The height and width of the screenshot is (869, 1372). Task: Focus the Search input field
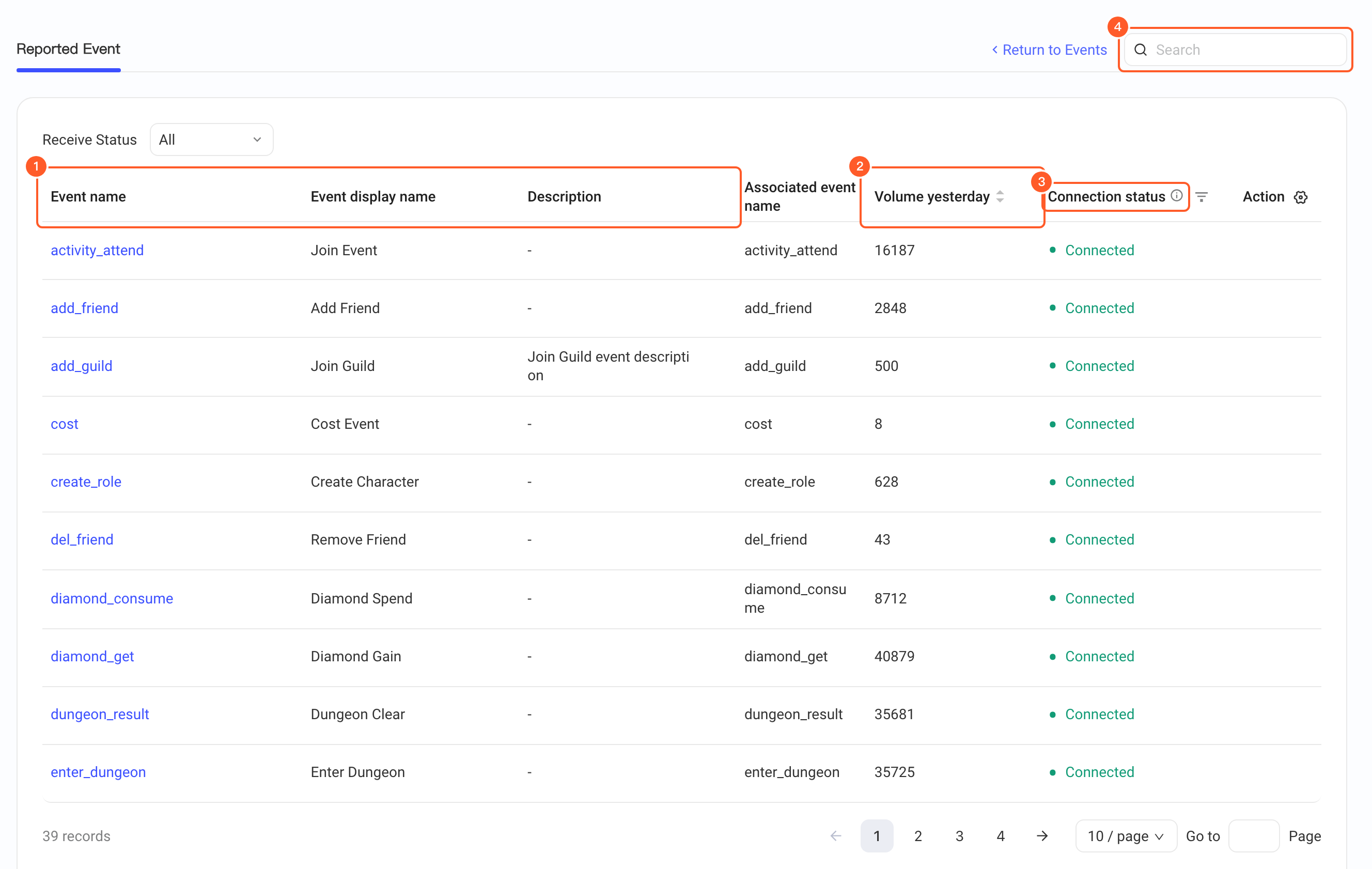pyautogui.click(x=1235, y=50)
